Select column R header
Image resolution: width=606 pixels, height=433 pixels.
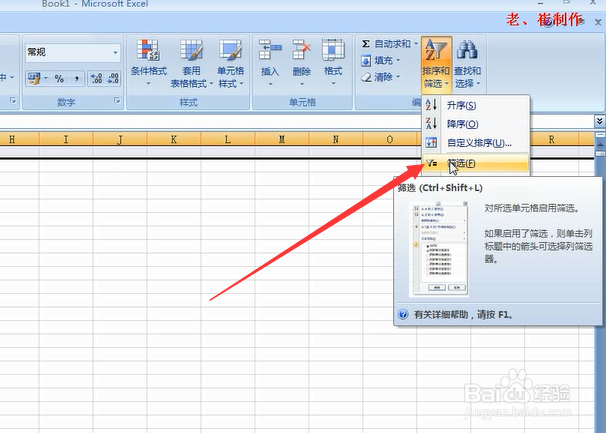pos(552,139)
